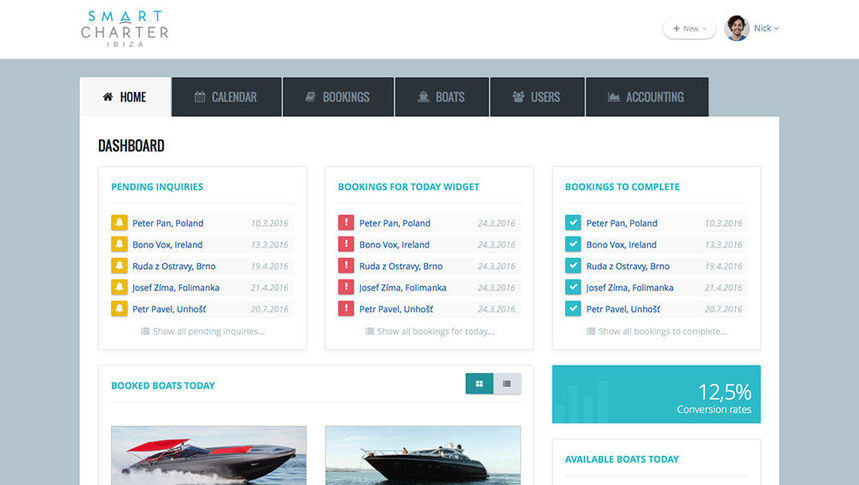
Task: Click red alert icon for Bono Vox booking
Action: click(x=346, y=244)
